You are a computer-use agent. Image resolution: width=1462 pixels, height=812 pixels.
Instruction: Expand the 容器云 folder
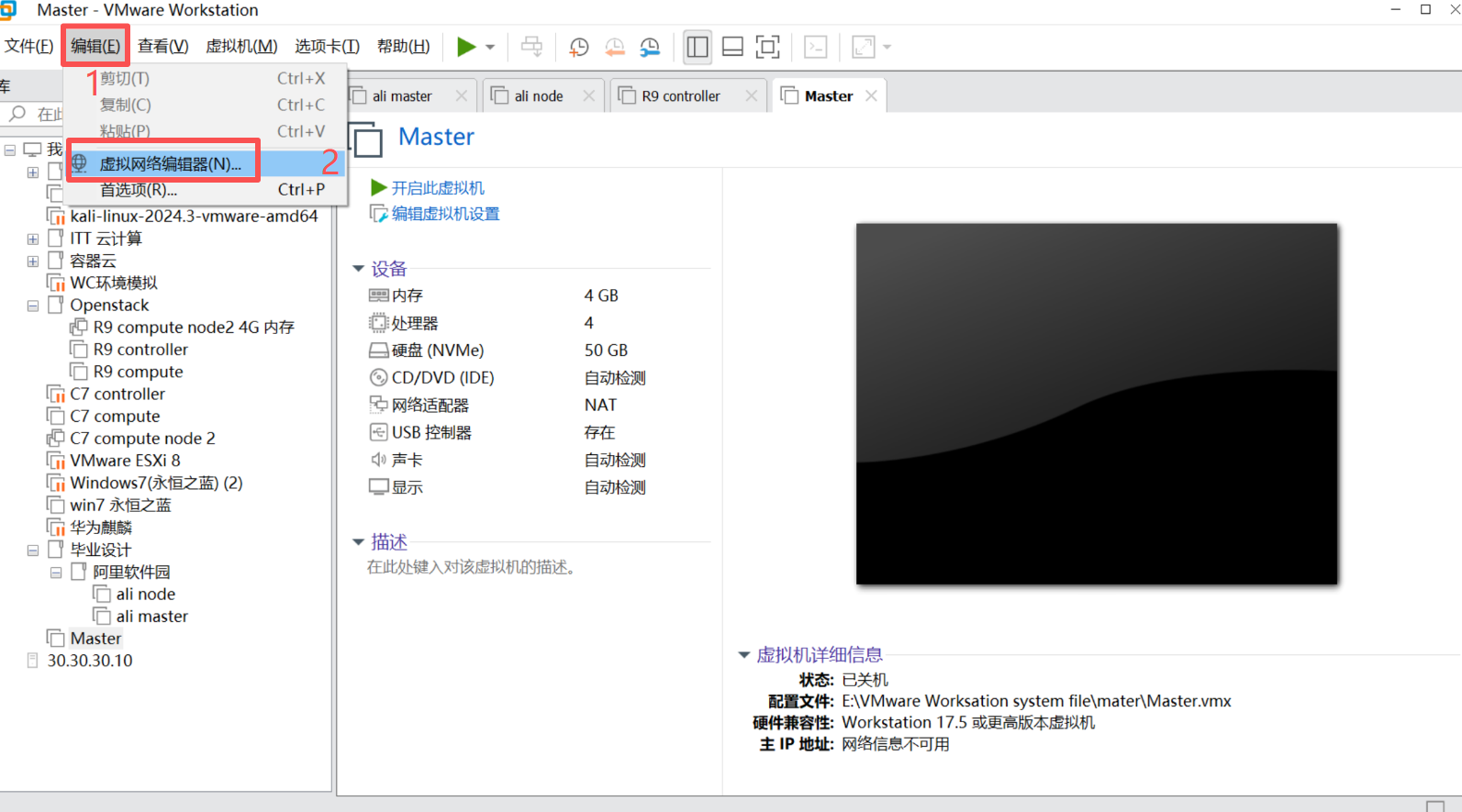tap(33, 261)
